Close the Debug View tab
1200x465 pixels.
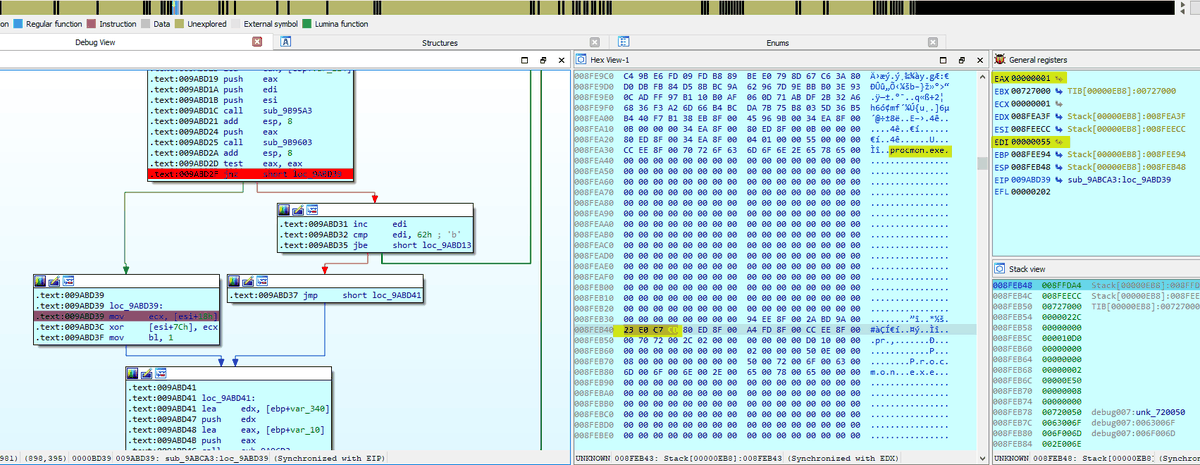pos(257,42)
